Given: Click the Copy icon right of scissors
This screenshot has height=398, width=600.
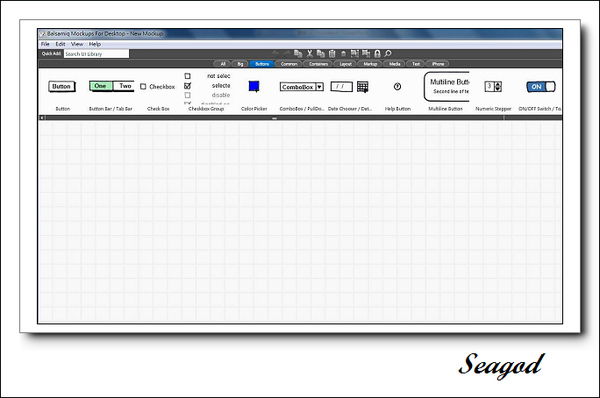Looking at the screenshot, I should pos(321,54).
